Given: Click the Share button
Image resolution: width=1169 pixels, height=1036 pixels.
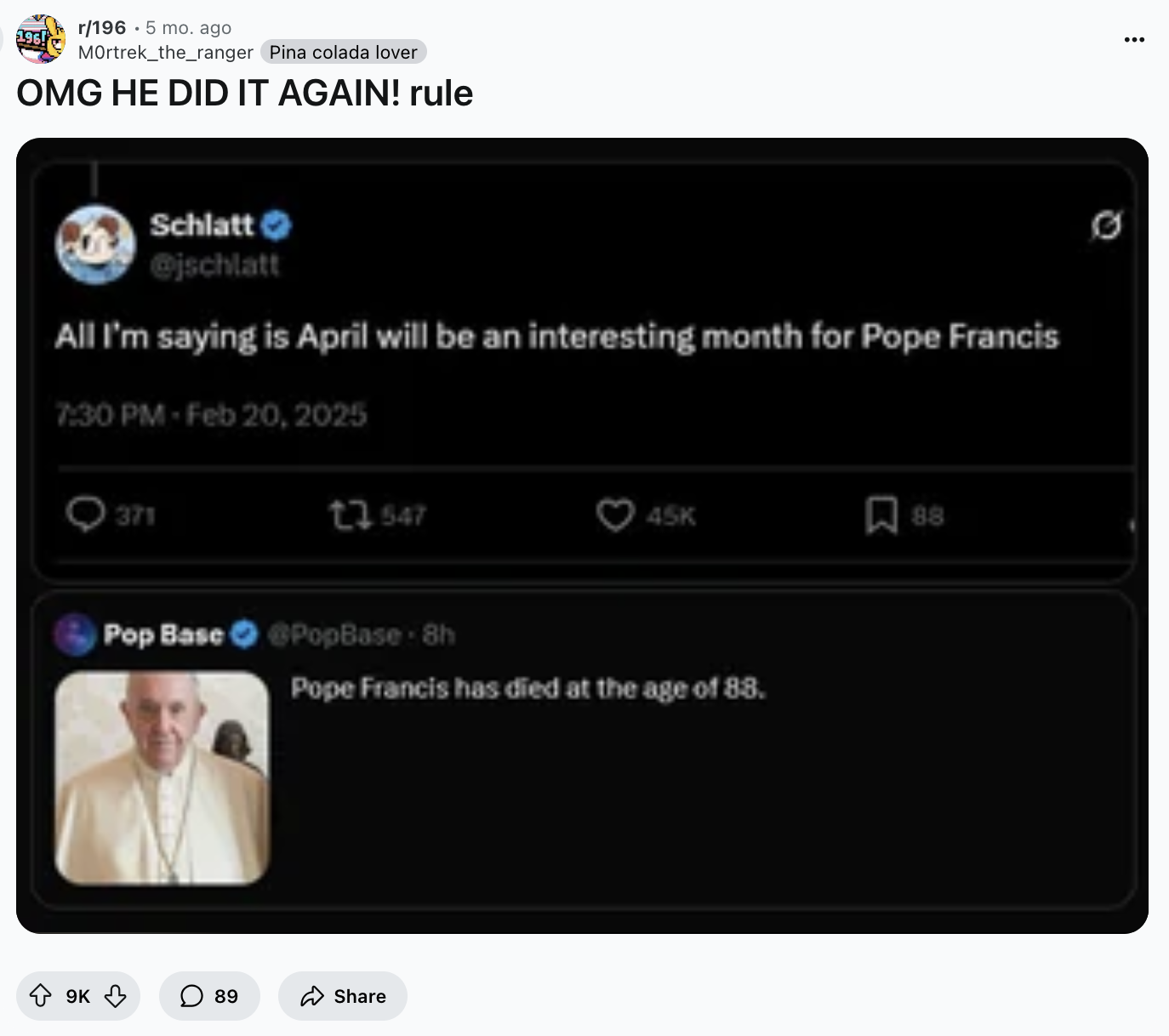Looking at the screenshot, I should tap(343, 996).
